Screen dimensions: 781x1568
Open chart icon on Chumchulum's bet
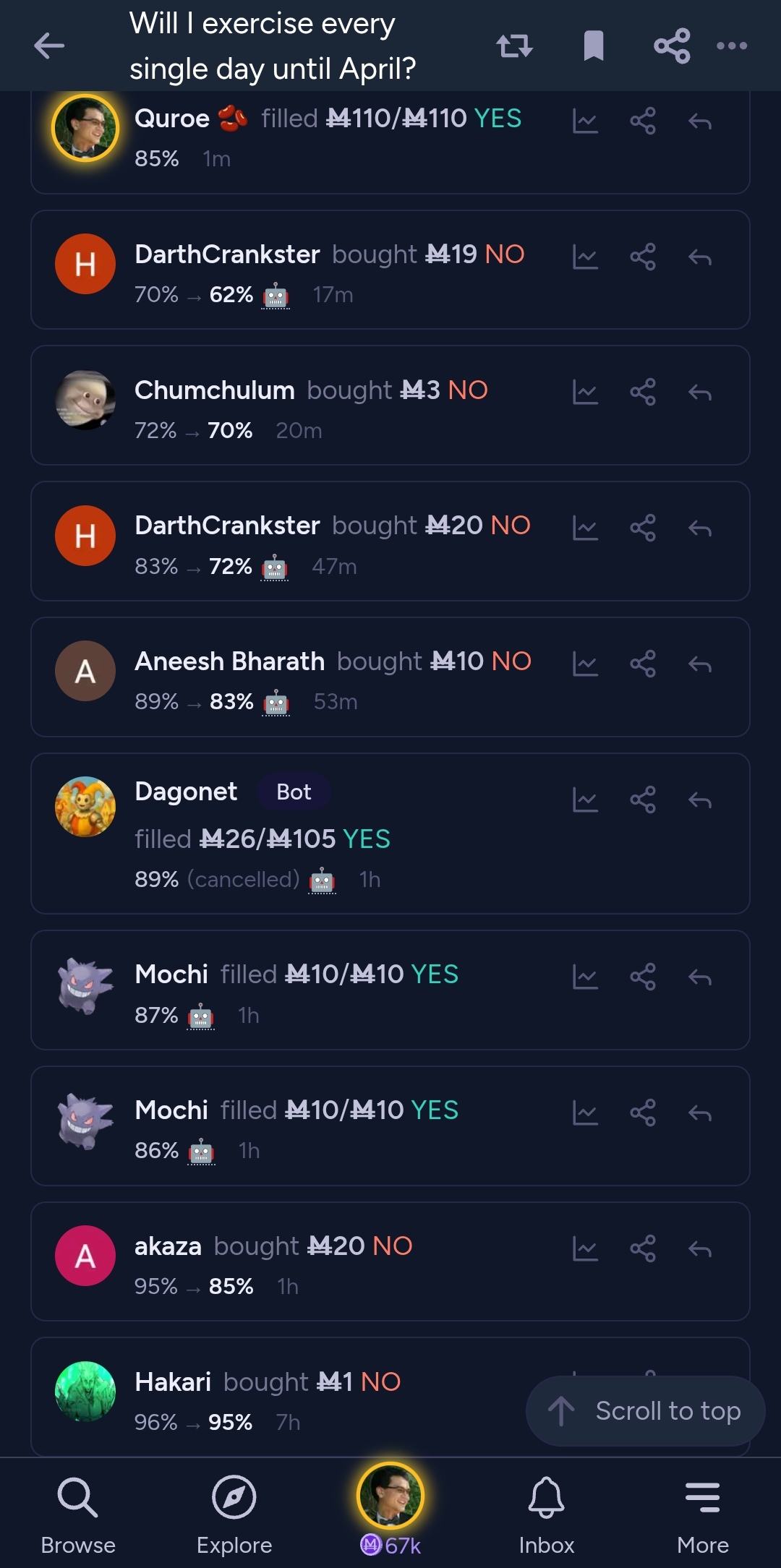pos(585,393)
